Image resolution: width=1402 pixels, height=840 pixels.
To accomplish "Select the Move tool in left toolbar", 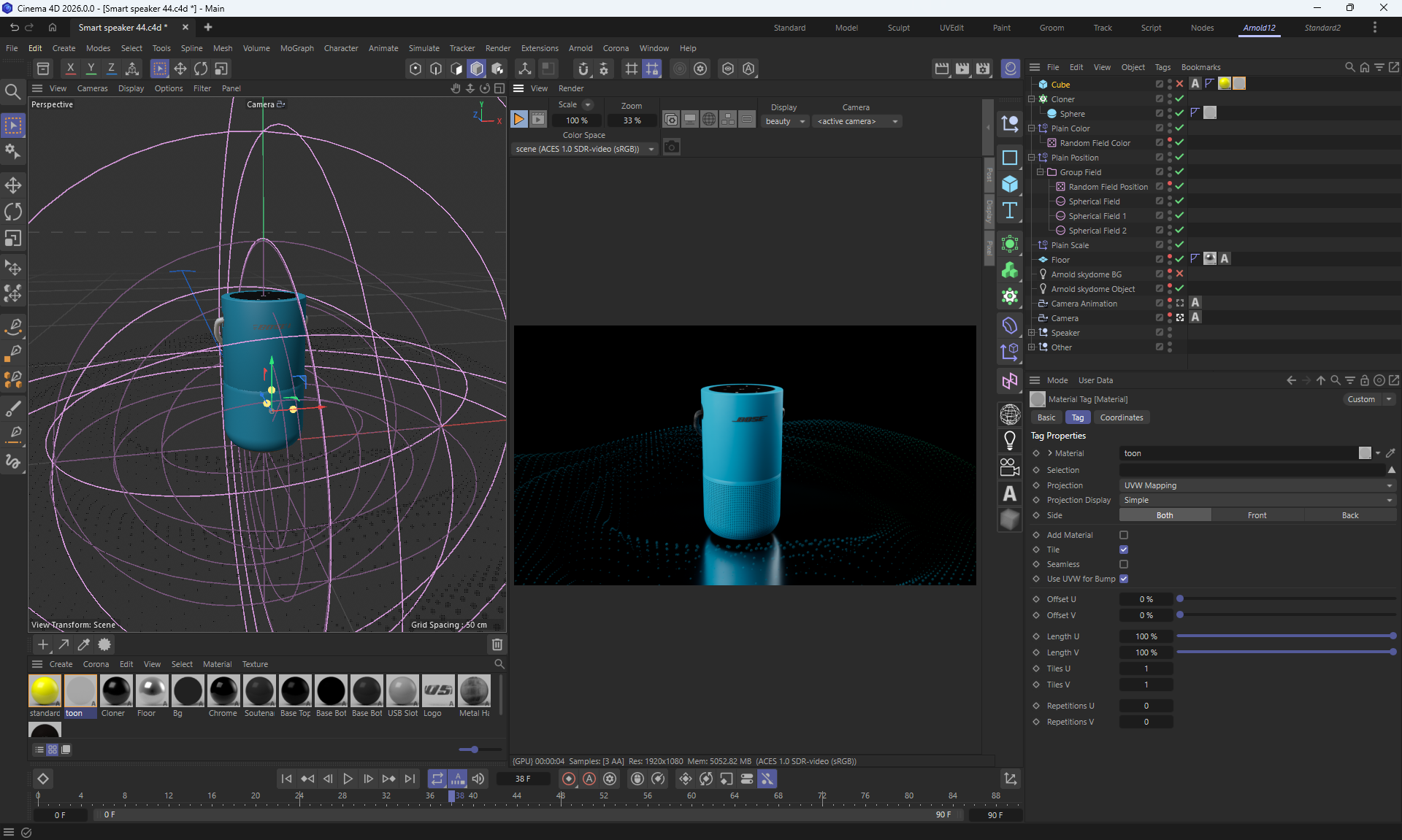I will tap(13, 185).
